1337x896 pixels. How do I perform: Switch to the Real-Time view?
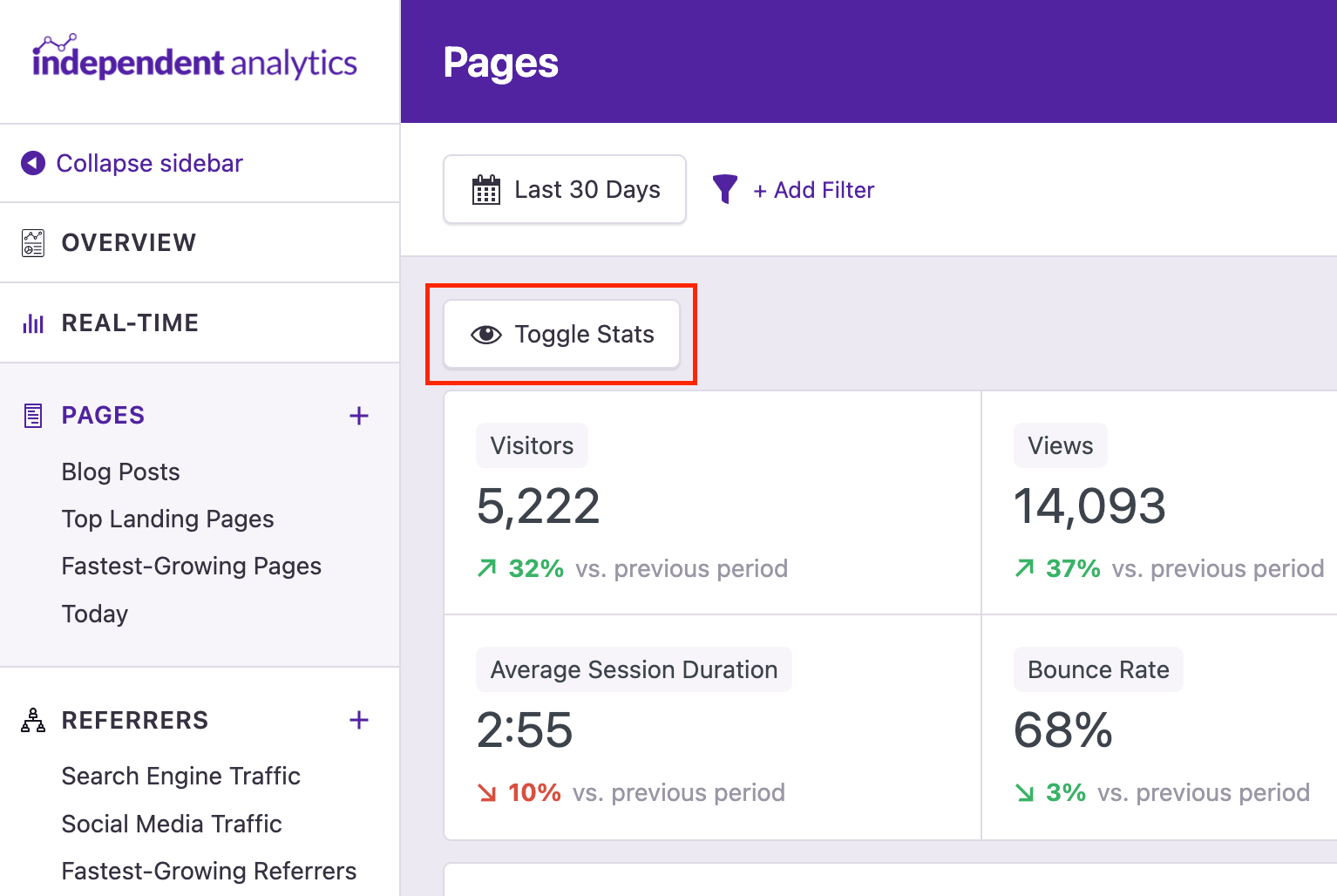coord(129,322)
